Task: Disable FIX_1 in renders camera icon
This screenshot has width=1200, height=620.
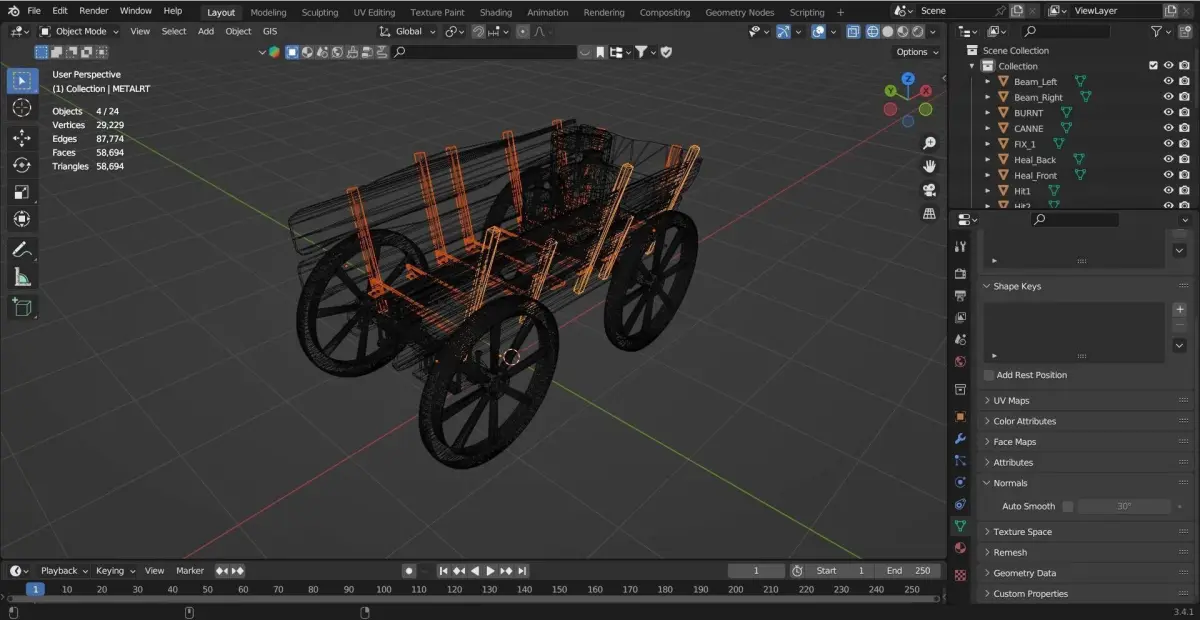Action: click(x=1184, y=144)
